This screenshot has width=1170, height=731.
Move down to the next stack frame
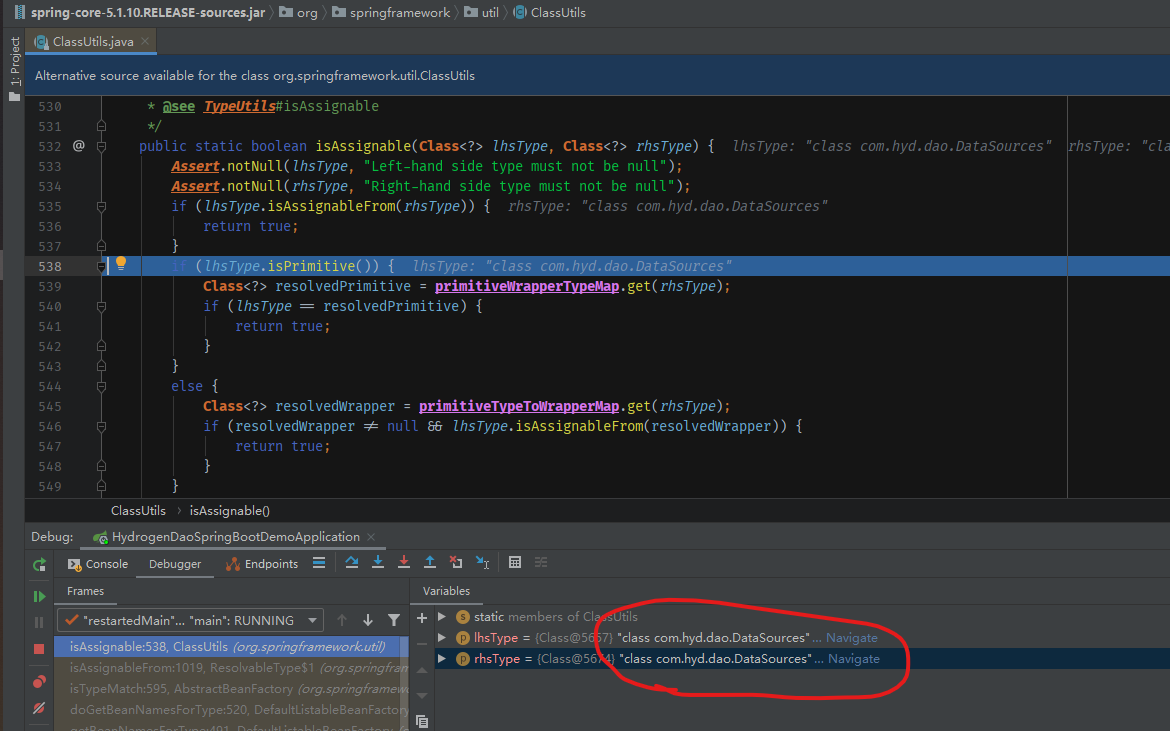[x=368, y=620]
